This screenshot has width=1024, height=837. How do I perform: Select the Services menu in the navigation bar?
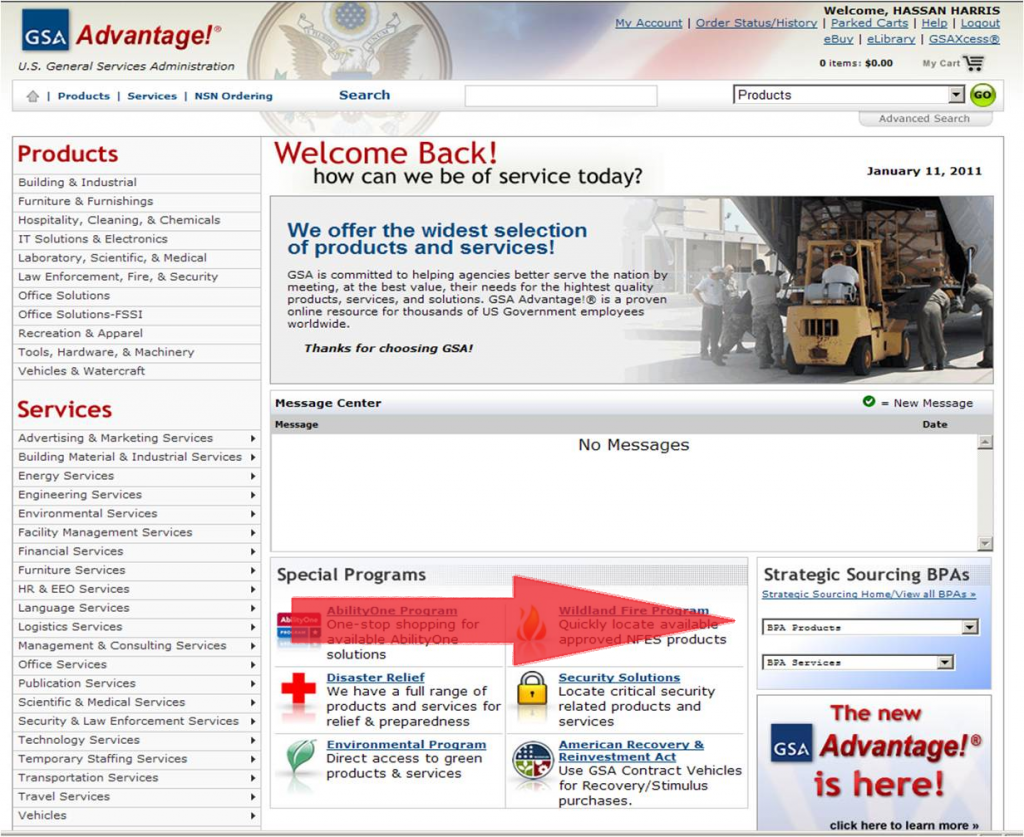[x=152, y=95]
